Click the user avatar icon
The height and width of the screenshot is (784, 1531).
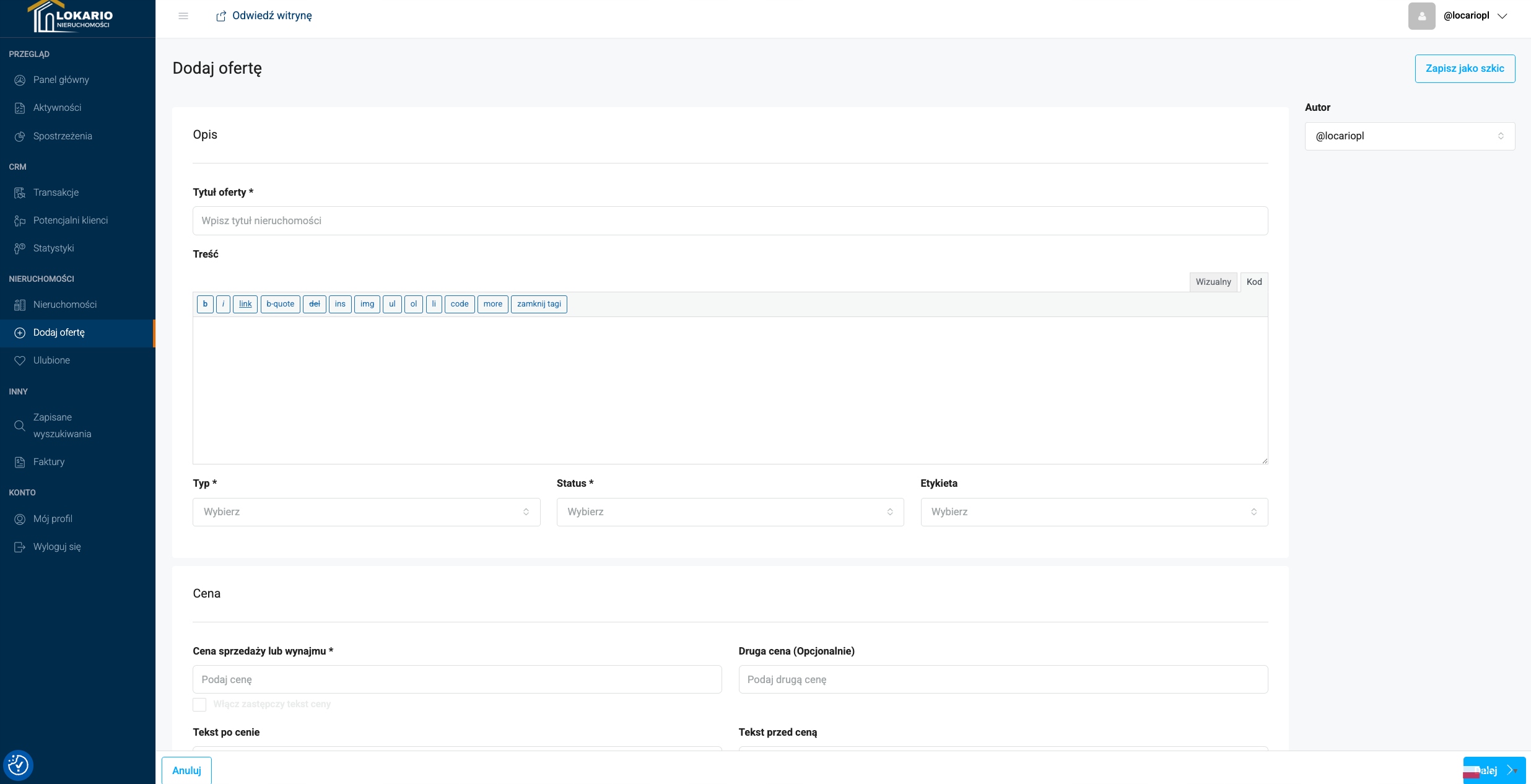1421,16
